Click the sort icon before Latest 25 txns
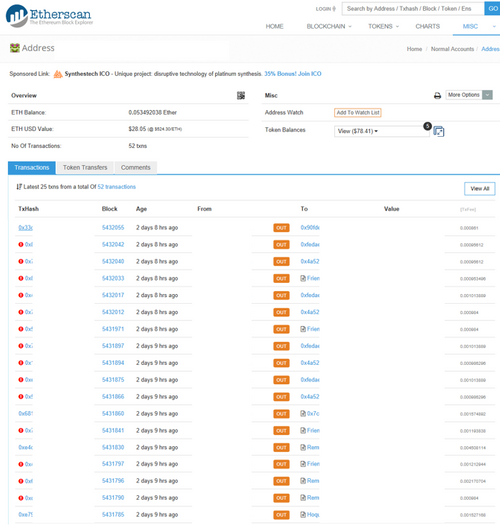500x525 pixels. (x=19, y=187)
